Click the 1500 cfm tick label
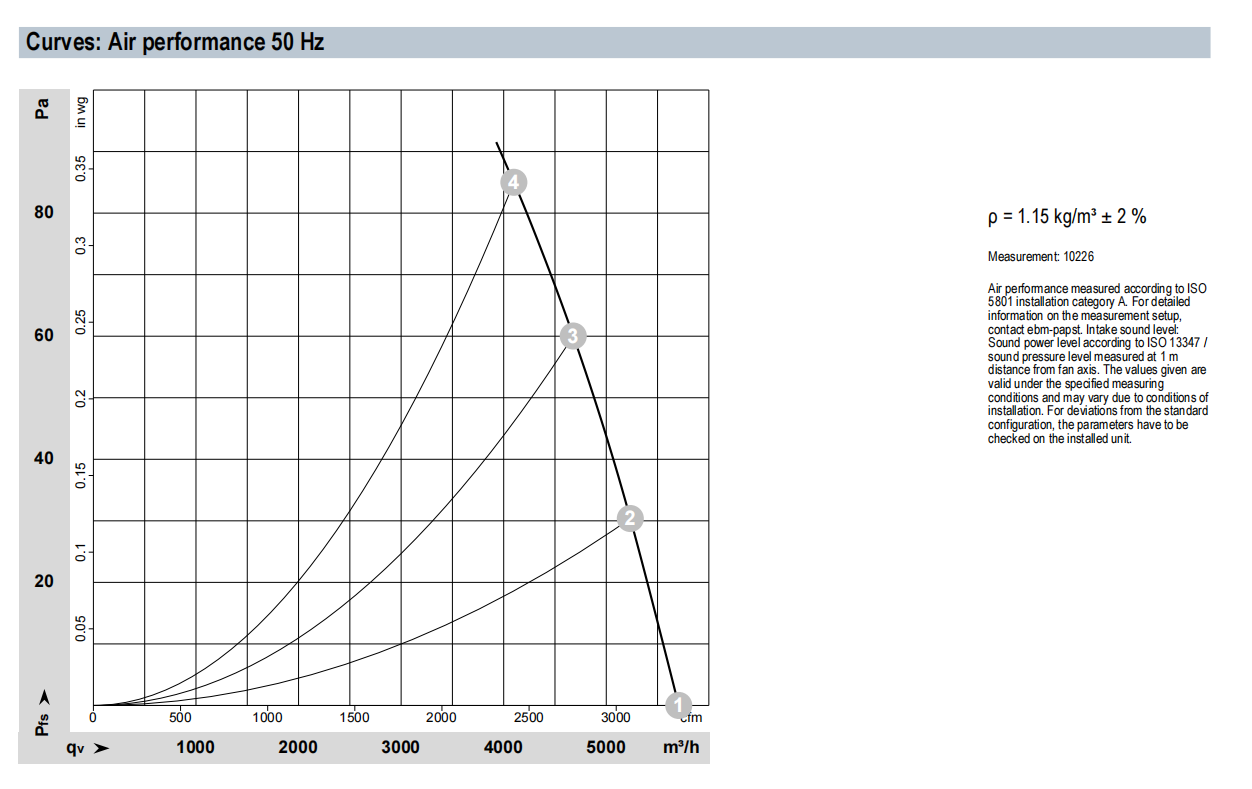The image size is (1252, 789). tap(354, 717)
